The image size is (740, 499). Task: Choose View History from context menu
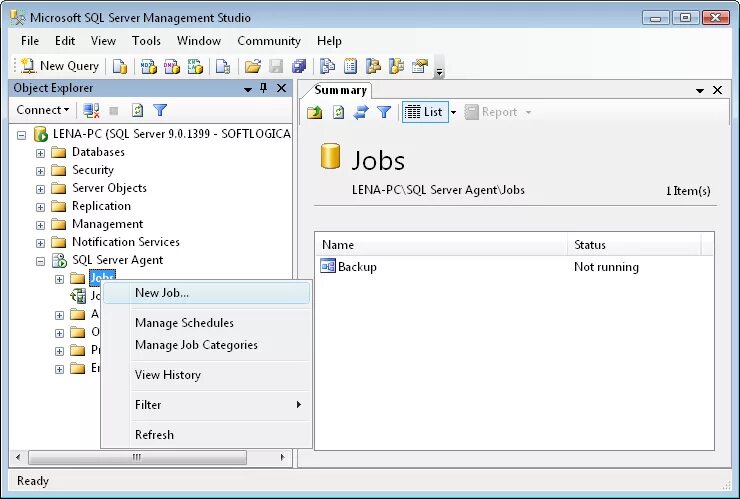click(x=207, y=375)
